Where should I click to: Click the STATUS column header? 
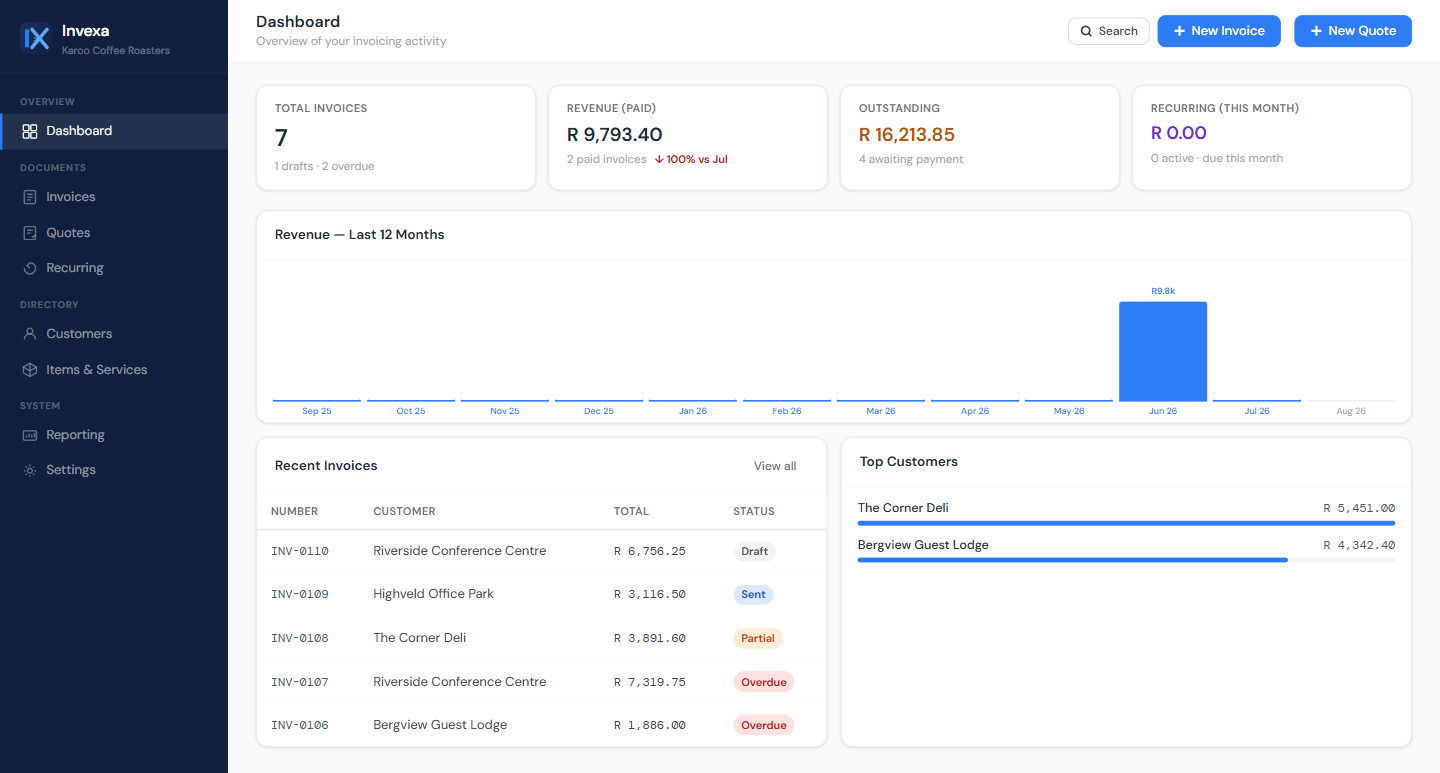(x=754, y=511)
